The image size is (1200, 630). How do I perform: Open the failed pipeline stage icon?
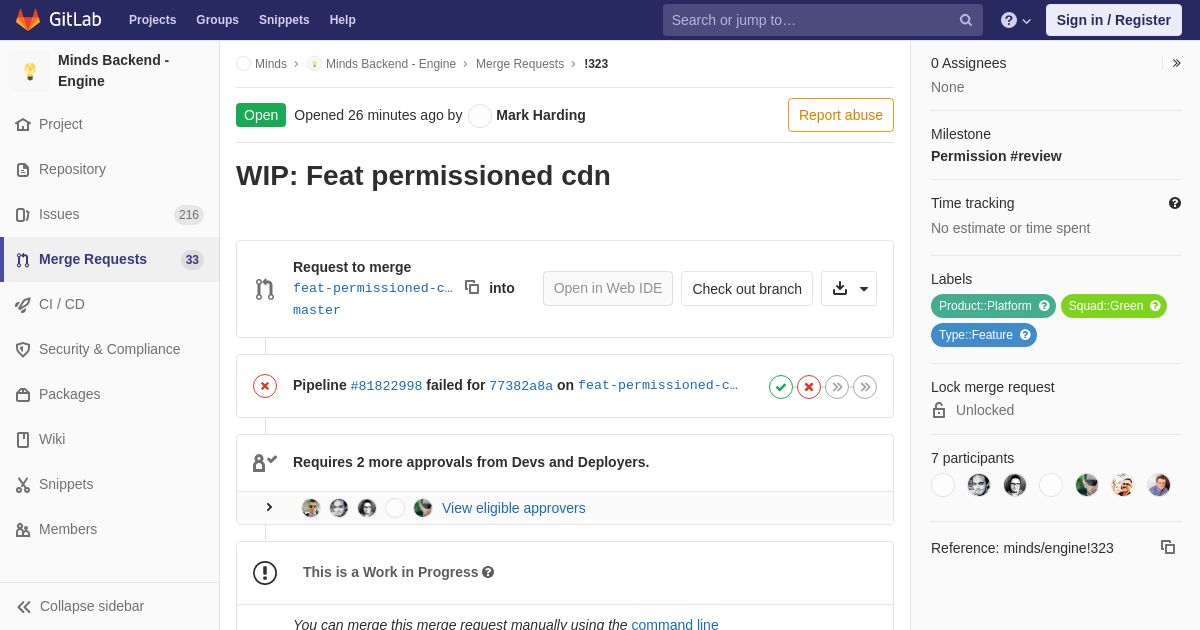809,387
